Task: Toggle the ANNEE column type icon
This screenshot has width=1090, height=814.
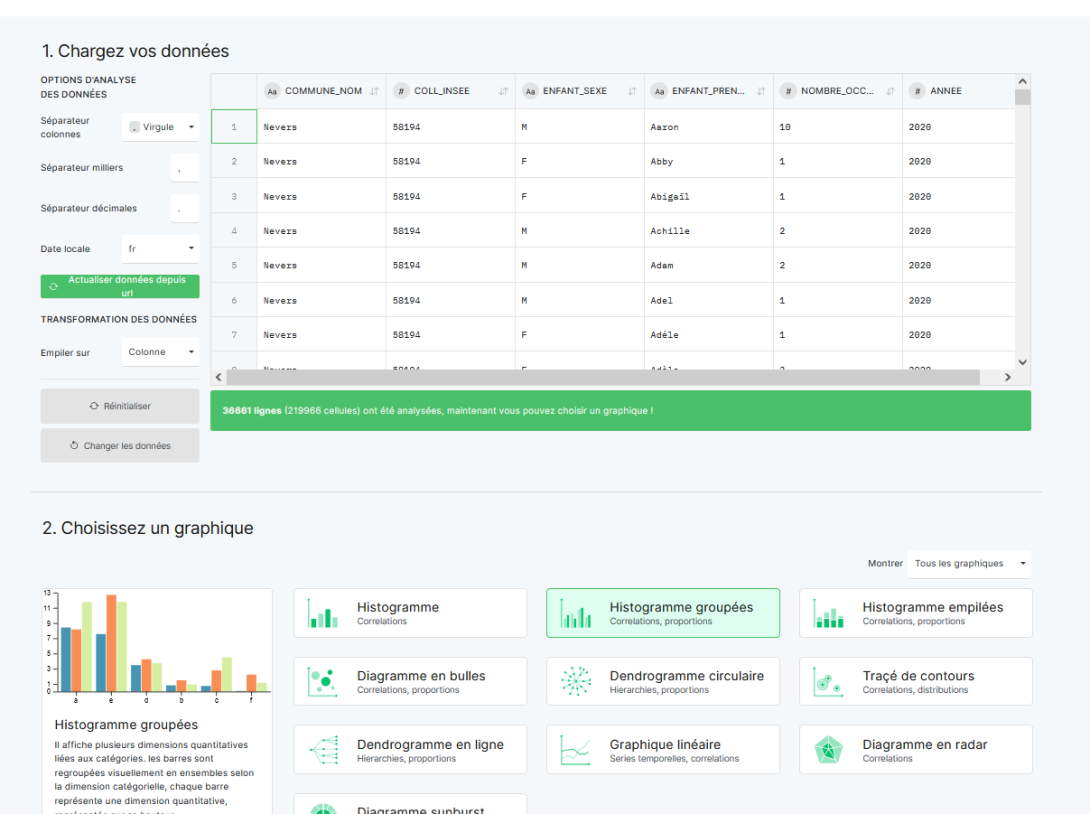Action: coord(917,91)
